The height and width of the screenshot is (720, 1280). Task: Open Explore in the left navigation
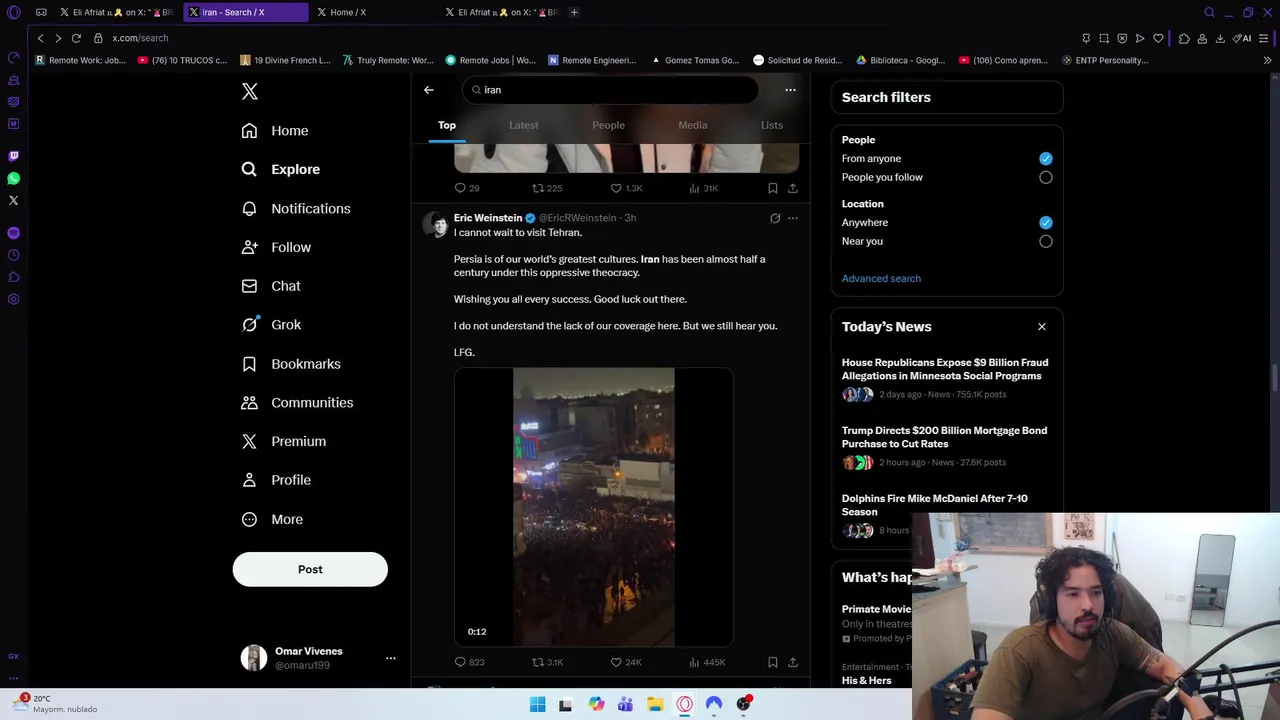pos(281,169)
